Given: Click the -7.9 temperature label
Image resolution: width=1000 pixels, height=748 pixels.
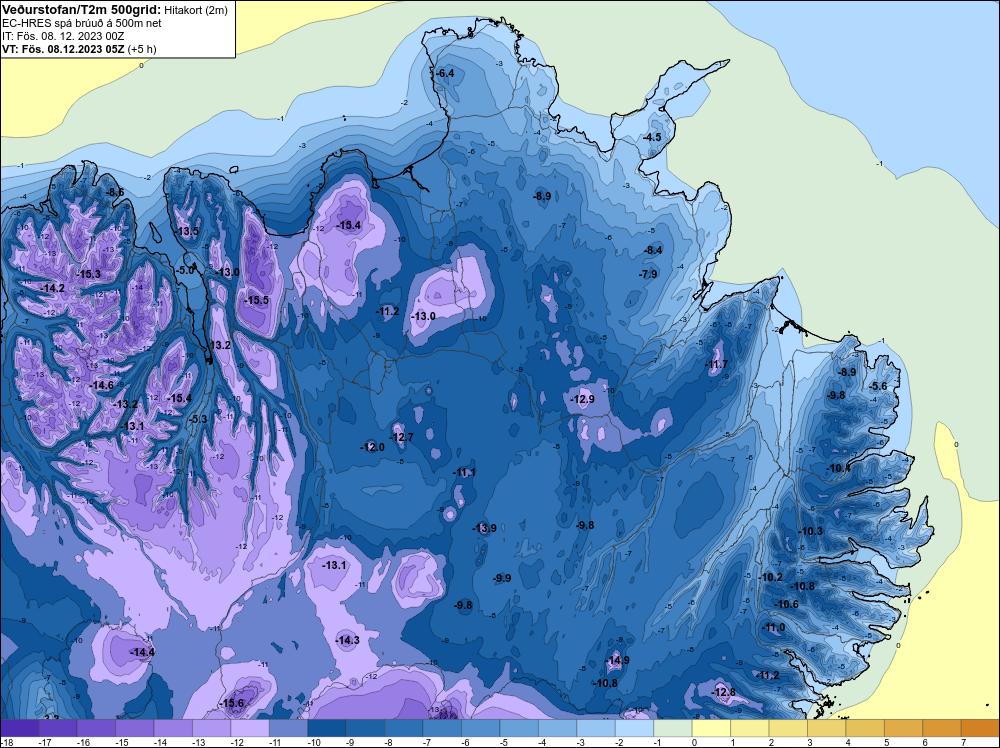Looking at the screenshot, I should (648, 274).
